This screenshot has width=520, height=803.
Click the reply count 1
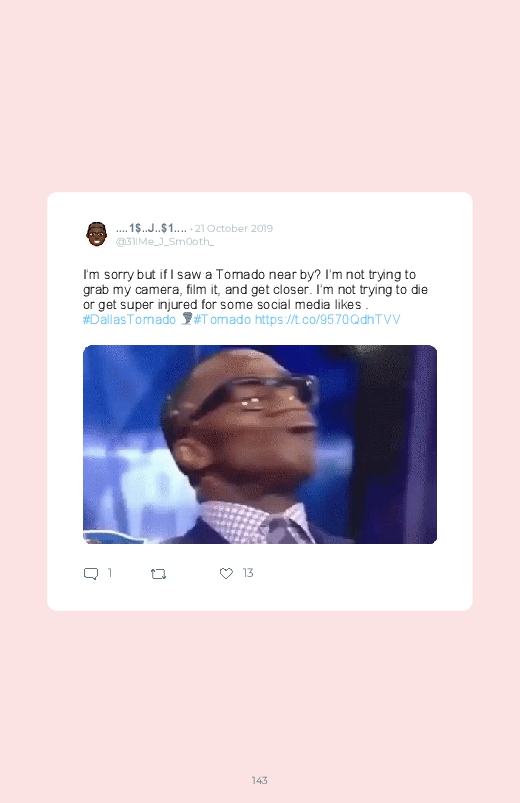pos(110,573)
